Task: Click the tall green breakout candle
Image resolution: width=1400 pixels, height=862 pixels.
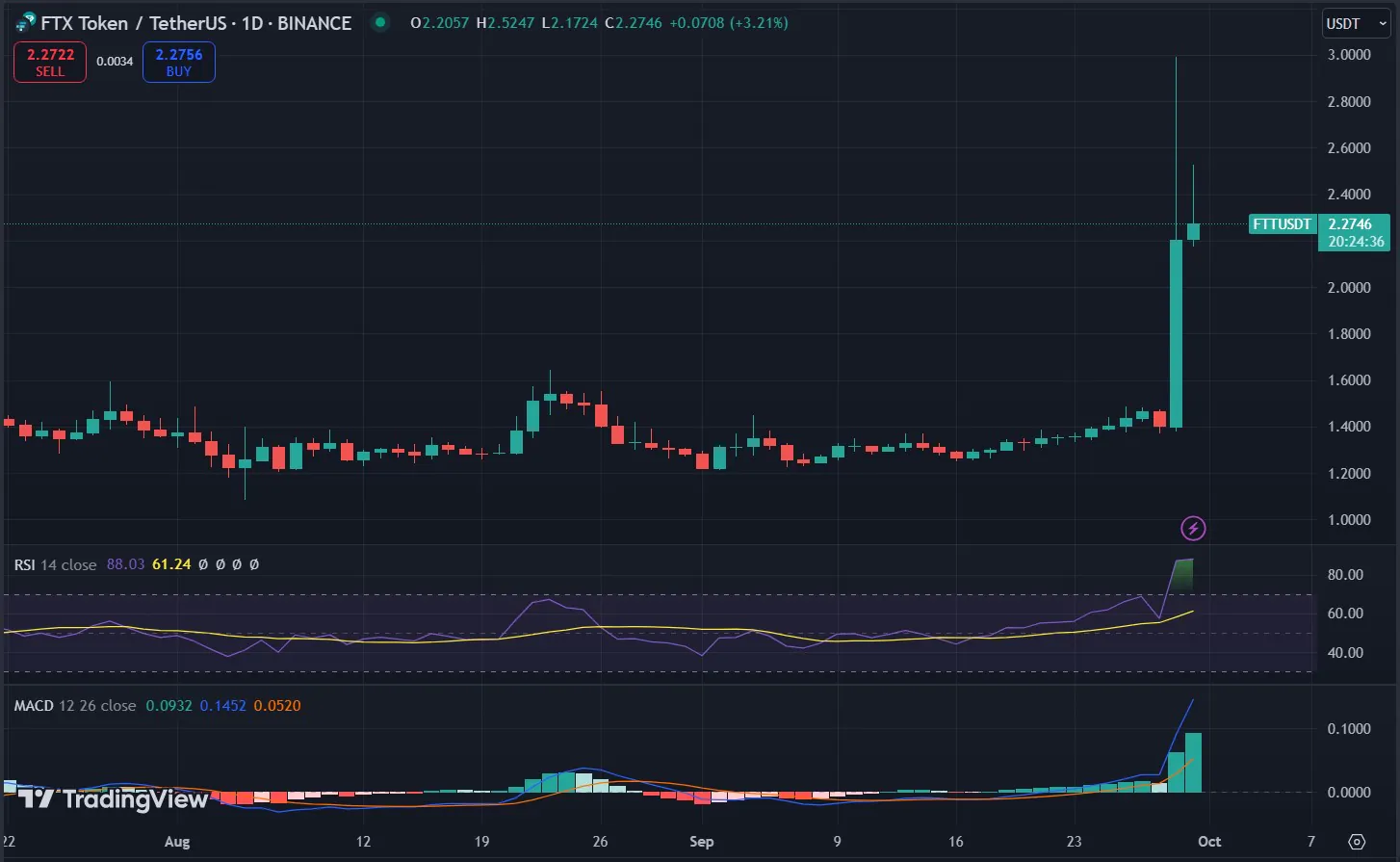Action: [1176, 333]
